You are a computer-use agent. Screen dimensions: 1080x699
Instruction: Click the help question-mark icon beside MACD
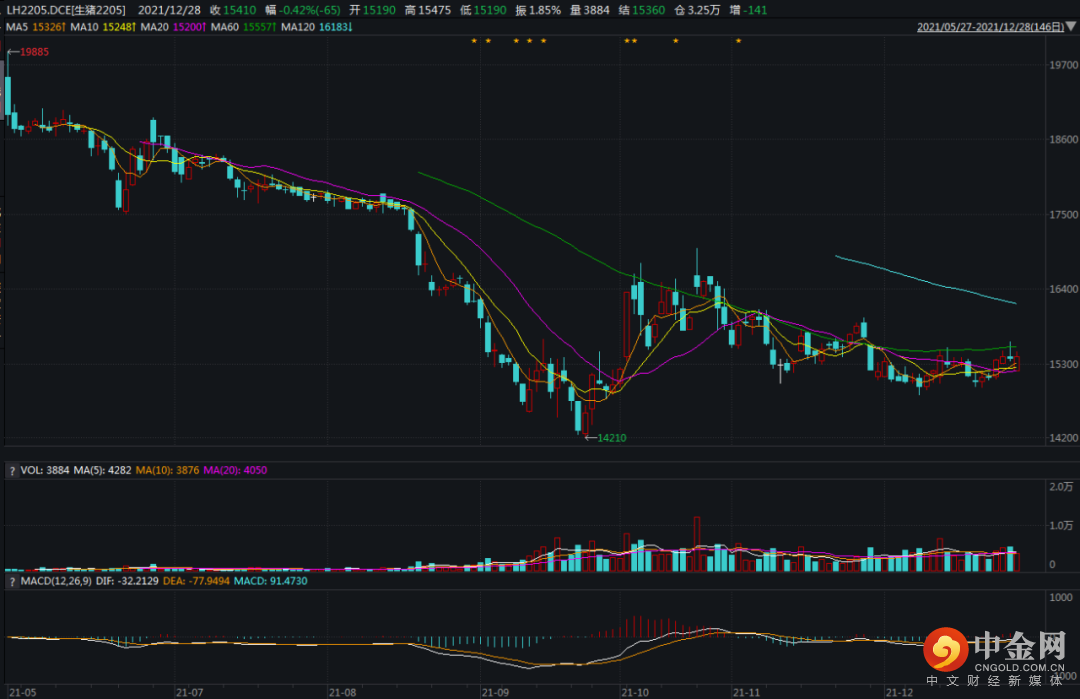(10, 581)
